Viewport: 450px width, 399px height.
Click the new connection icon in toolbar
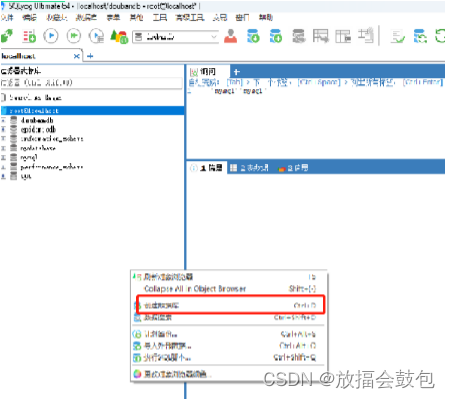(x=7, y=36)
